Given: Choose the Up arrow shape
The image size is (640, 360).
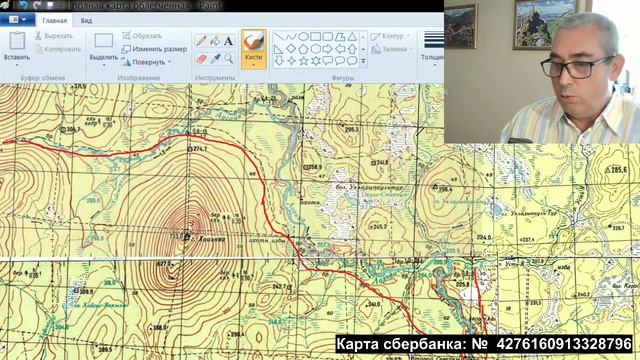Looking at the screenshot, I should point(352,49).
